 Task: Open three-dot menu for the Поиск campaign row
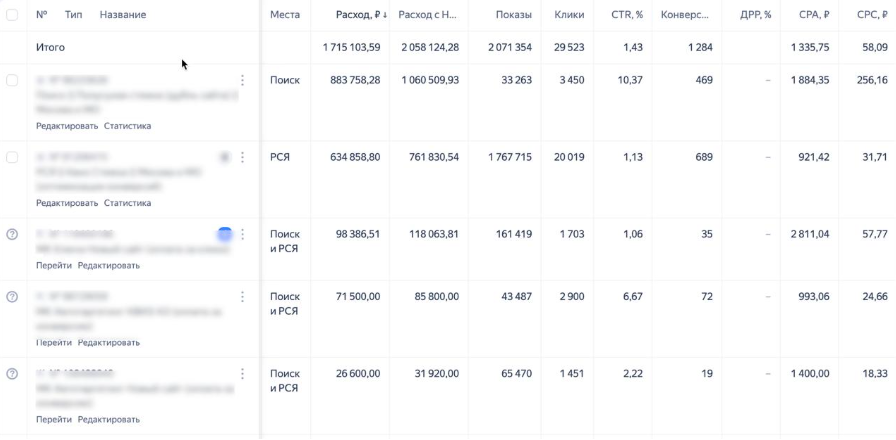[242, 81]
